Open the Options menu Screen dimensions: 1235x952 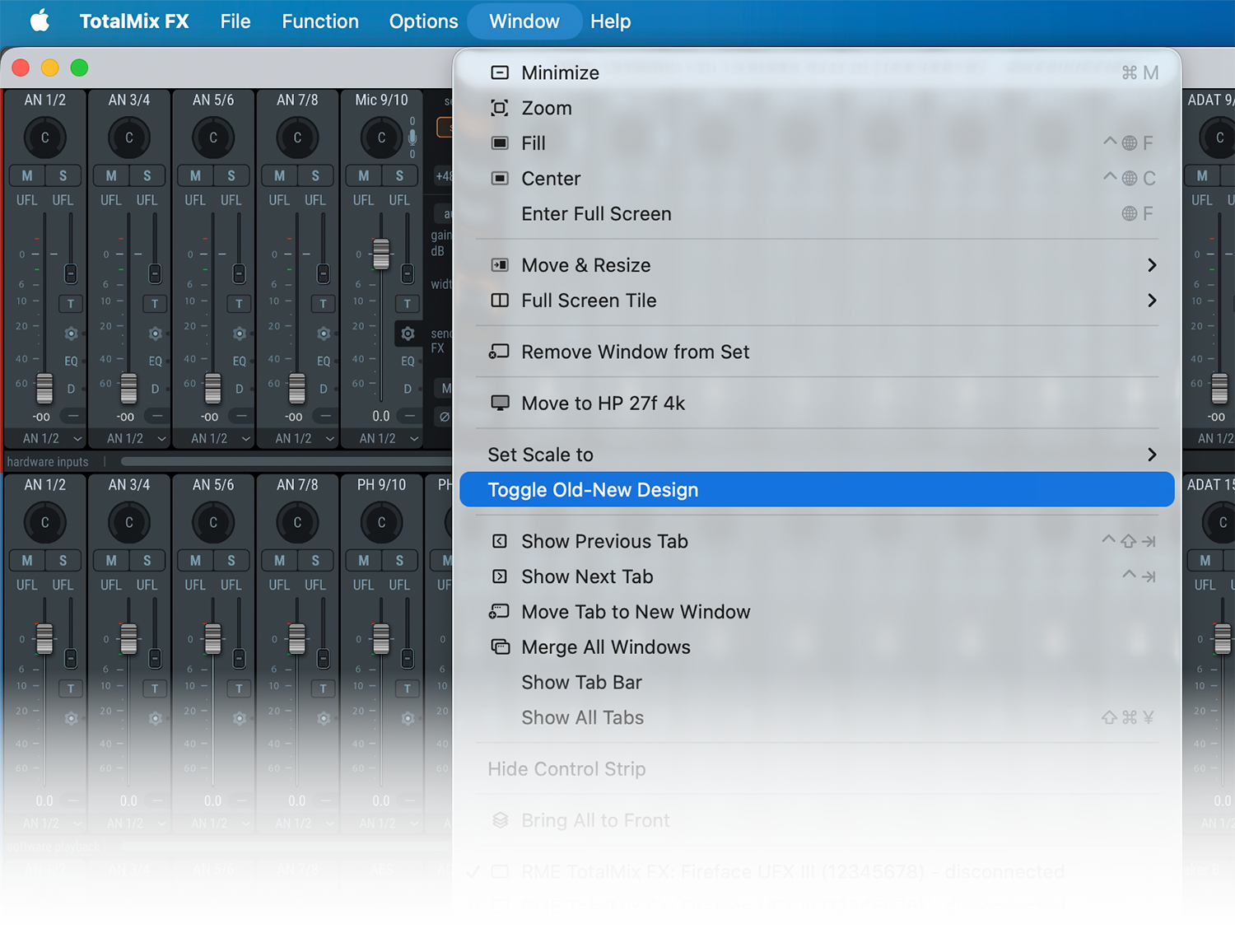(423, 21)
